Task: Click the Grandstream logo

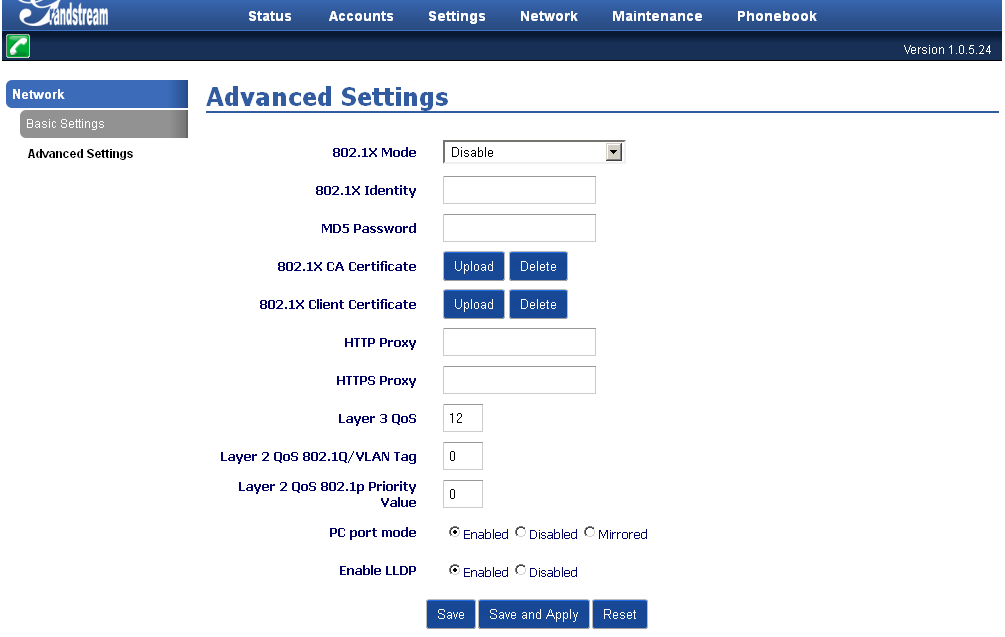Action: (62, 14)
